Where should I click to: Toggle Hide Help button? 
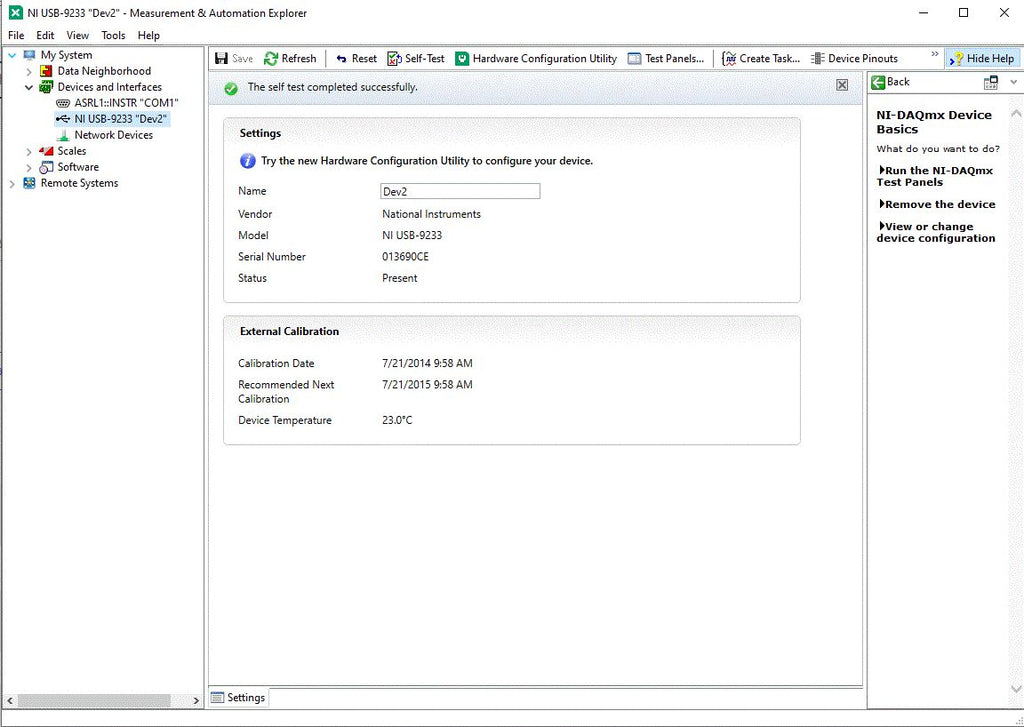[982, 59]
